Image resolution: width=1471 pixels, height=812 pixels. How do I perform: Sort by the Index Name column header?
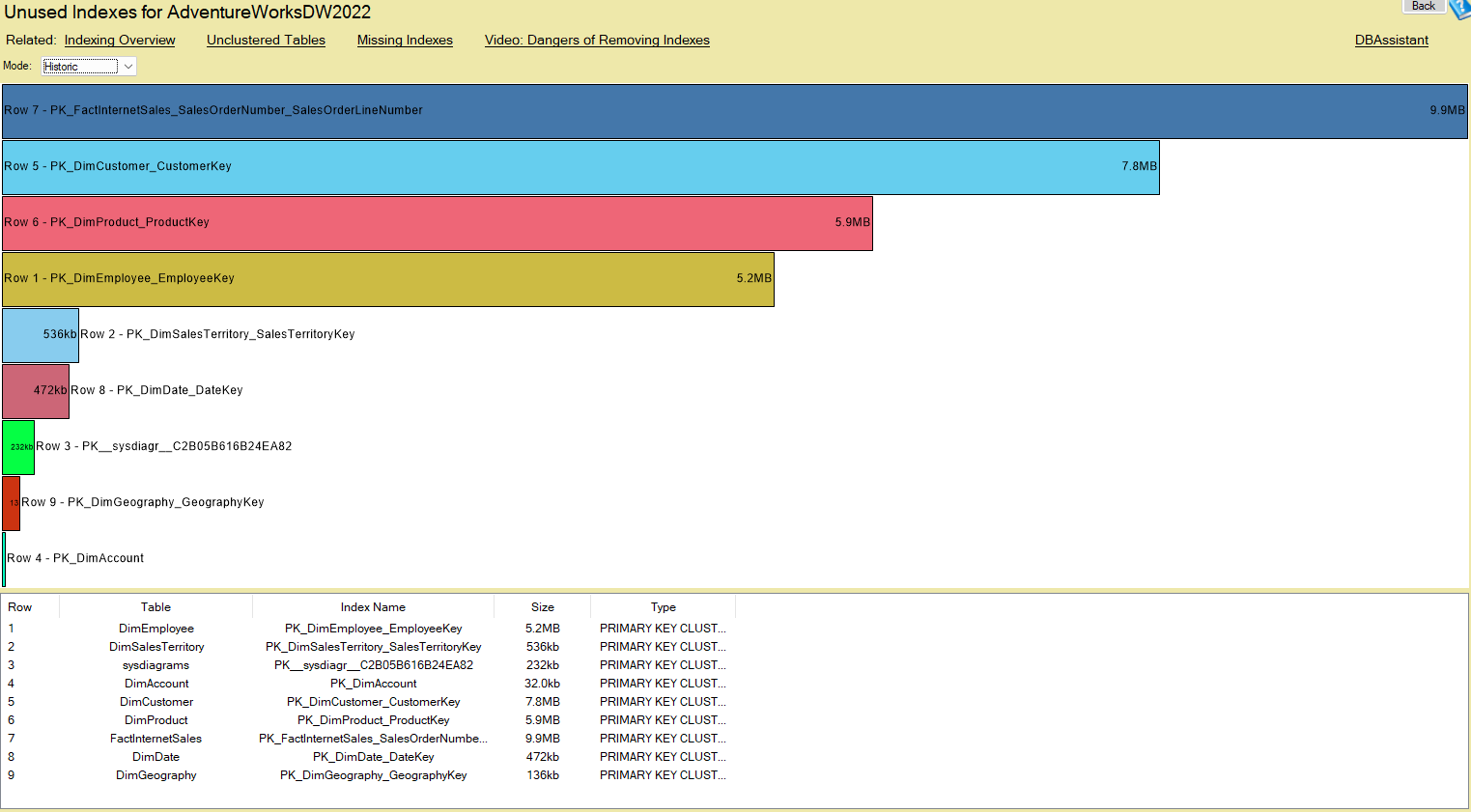click(x=373, y=607)
